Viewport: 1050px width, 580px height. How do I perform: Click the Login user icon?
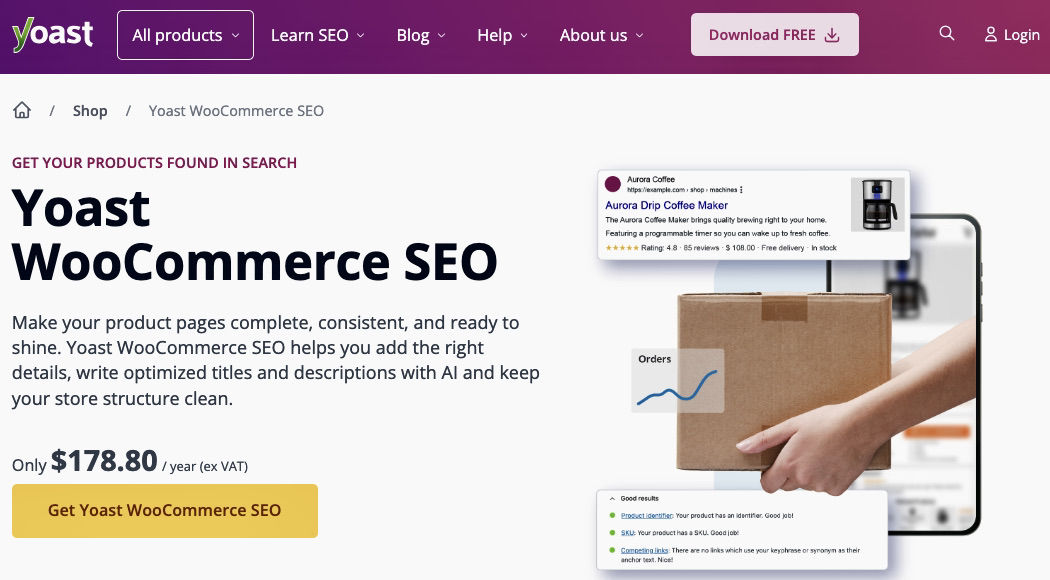[991, 35]
